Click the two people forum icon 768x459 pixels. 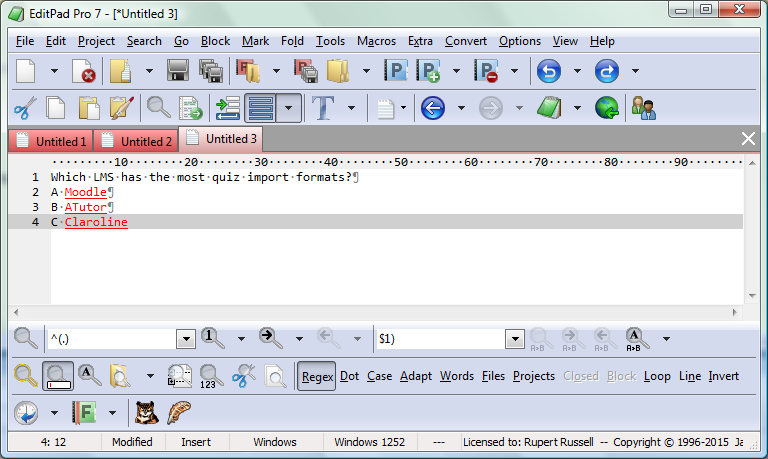tap(644, 108)
